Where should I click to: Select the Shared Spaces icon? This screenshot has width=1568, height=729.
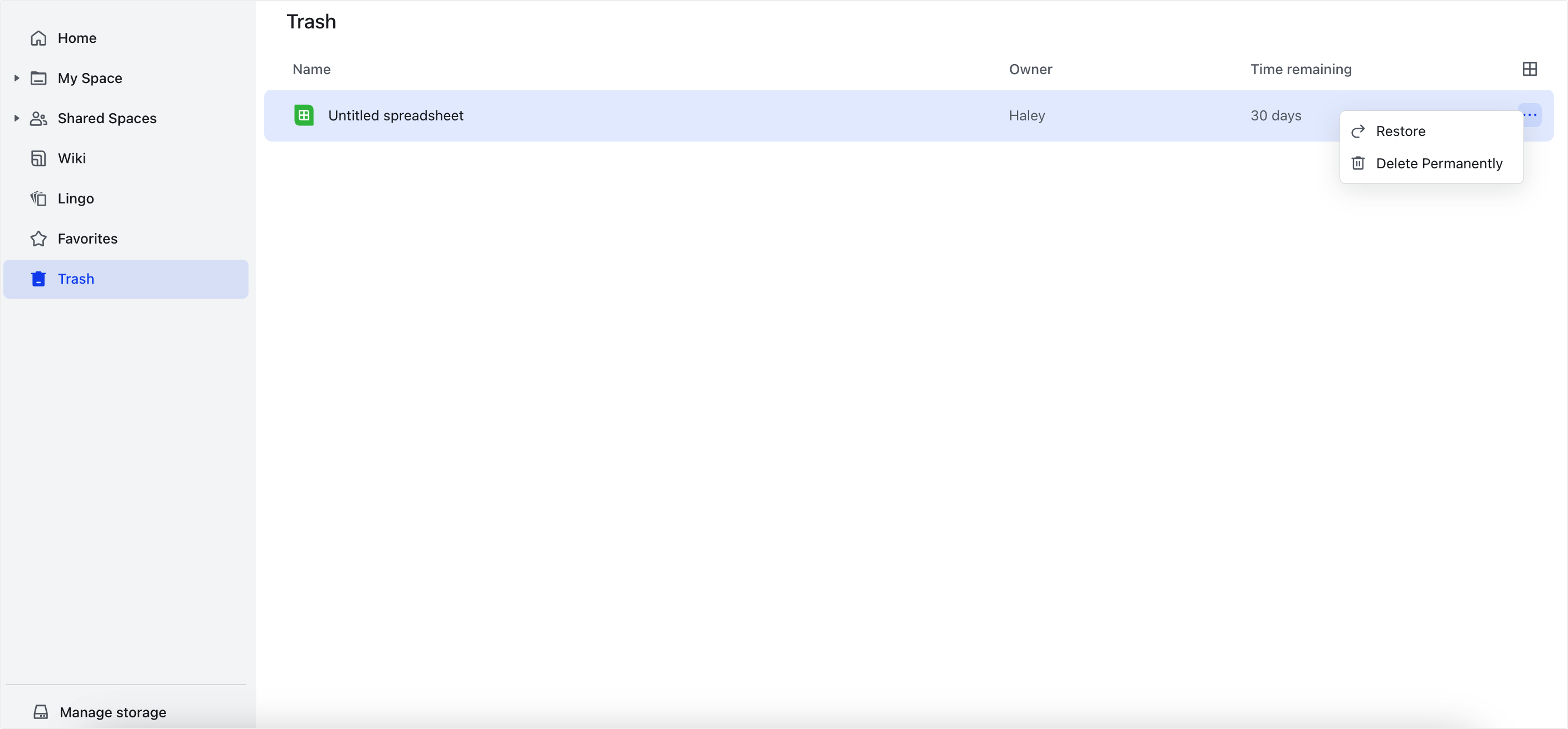[x=38, y=118]
